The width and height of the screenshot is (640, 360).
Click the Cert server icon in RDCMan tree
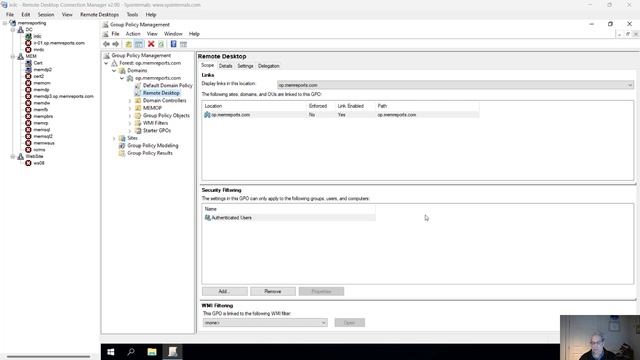point(28,63)
